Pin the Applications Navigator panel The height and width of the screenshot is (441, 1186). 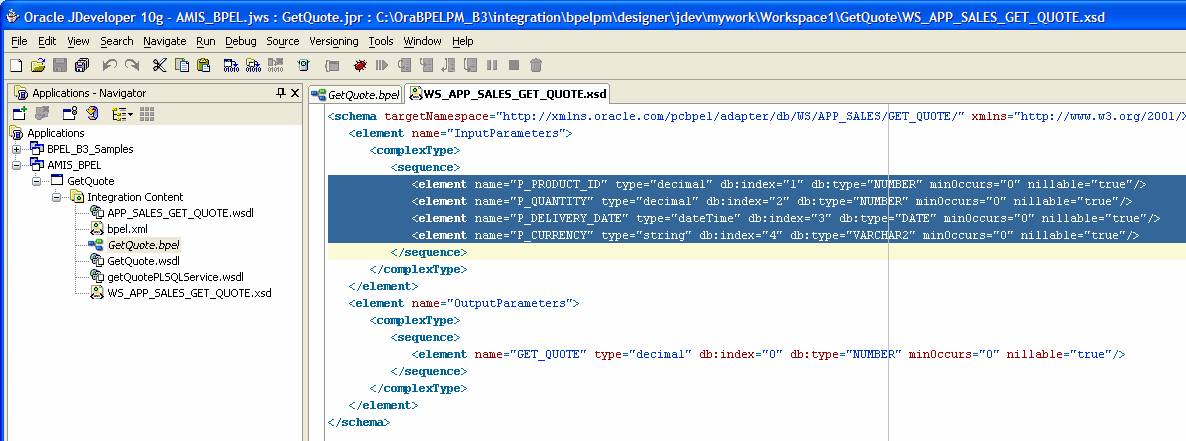pos(281,93)
